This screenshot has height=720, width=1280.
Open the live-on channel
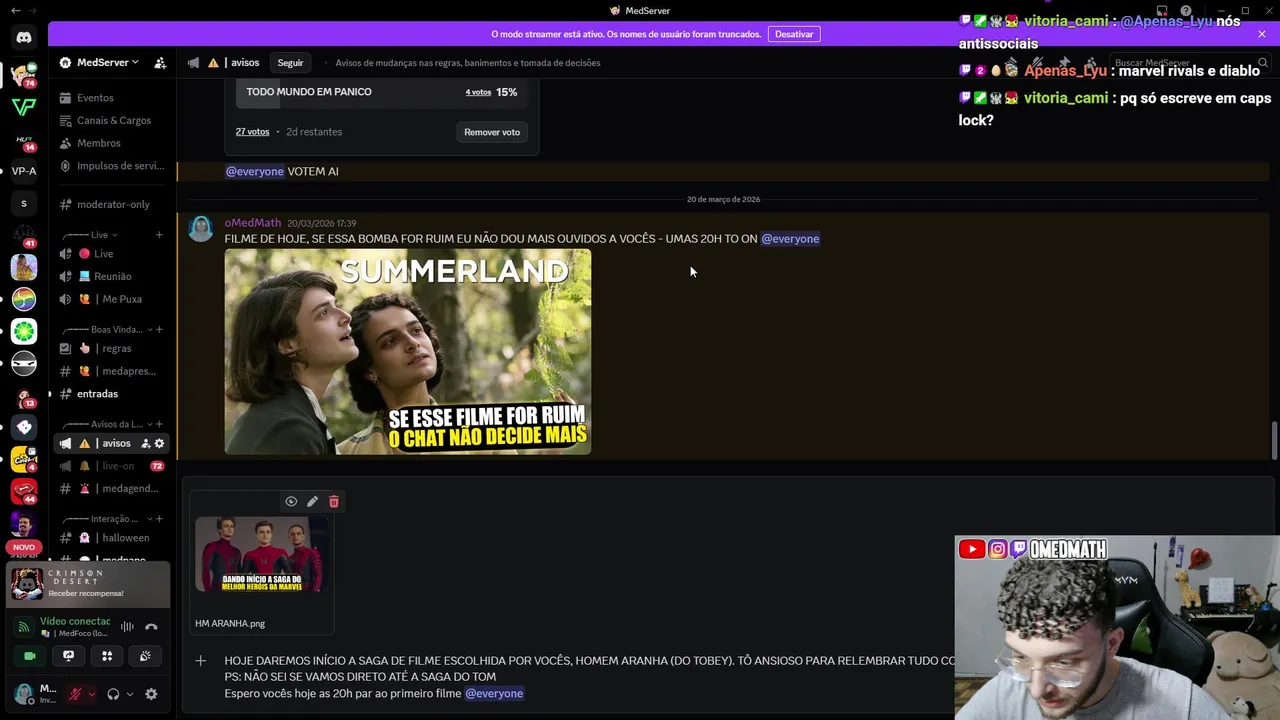click(110, 466)
